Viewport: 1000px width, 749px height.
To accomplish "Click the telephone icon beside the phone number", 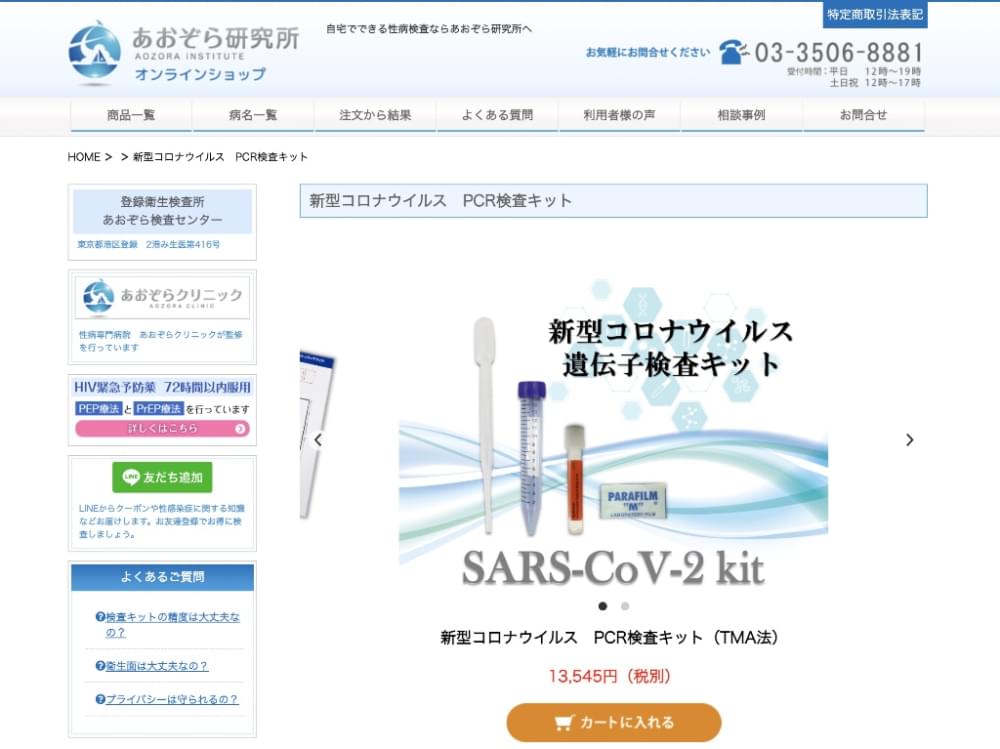I will click(x=733, y=52).
